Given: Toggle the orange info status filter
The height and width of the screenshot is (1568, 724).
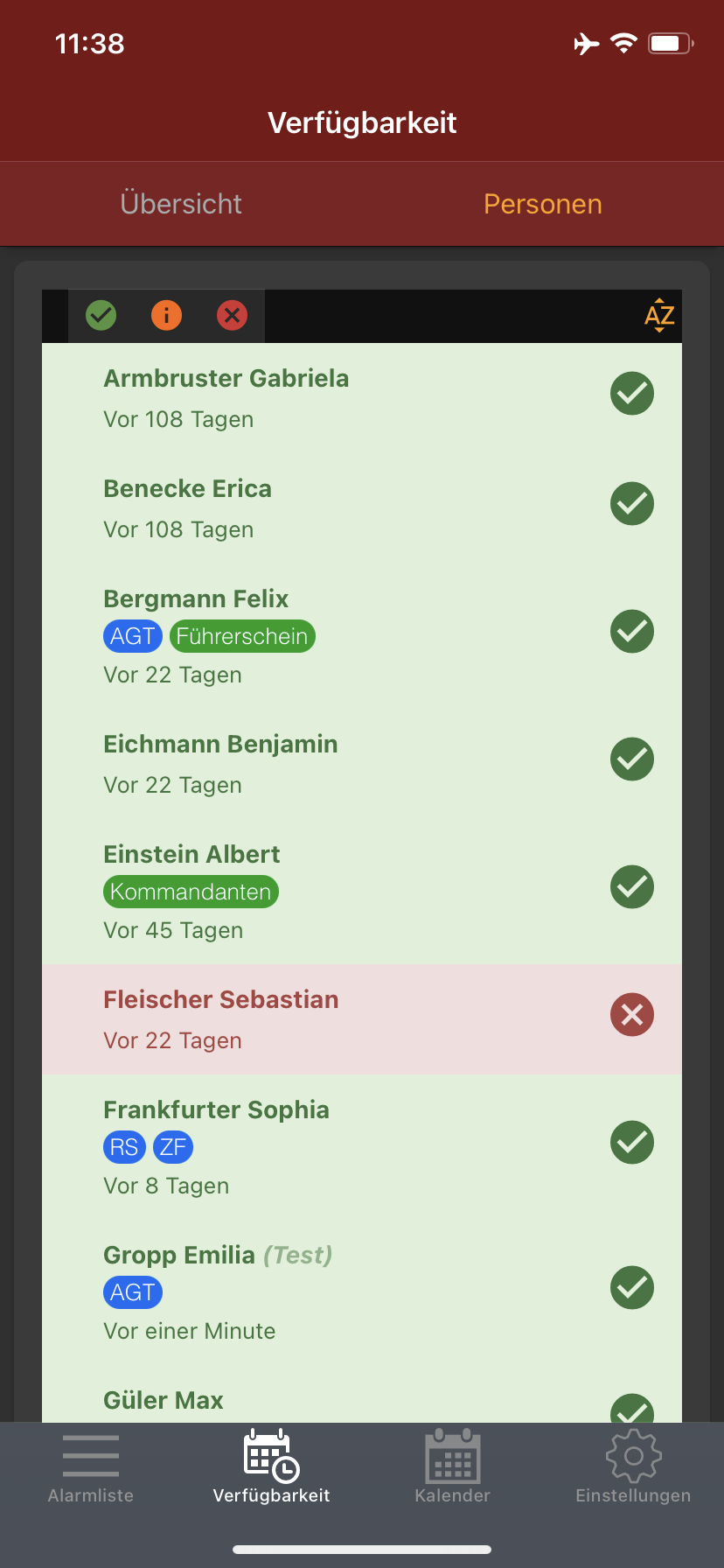Looking at the screenshot, I should tap(166, 315).
